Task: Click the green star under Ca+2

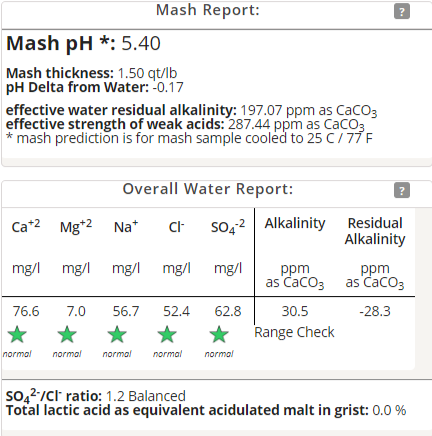Action: [x=17, y=335]
